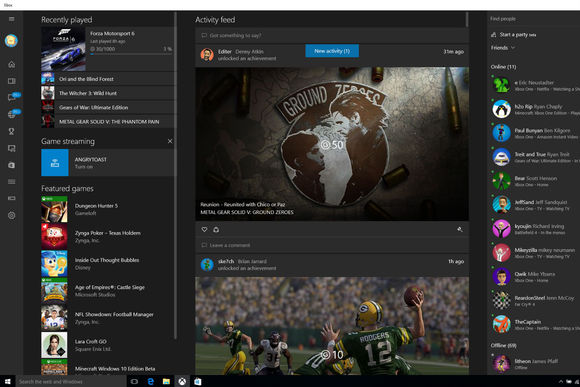Open File Explorer from taskbar

point(166,381)
